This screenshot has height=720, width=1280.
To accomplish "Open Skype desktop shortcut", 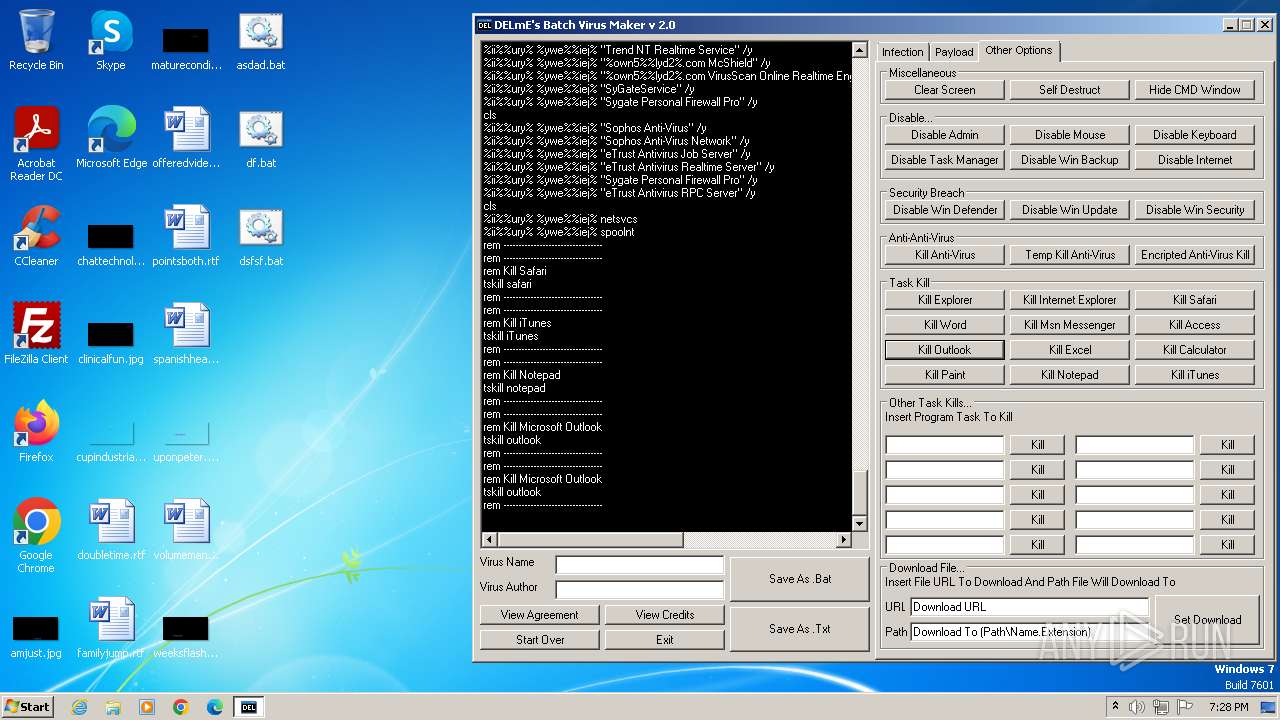I will (x=110, y=40).
